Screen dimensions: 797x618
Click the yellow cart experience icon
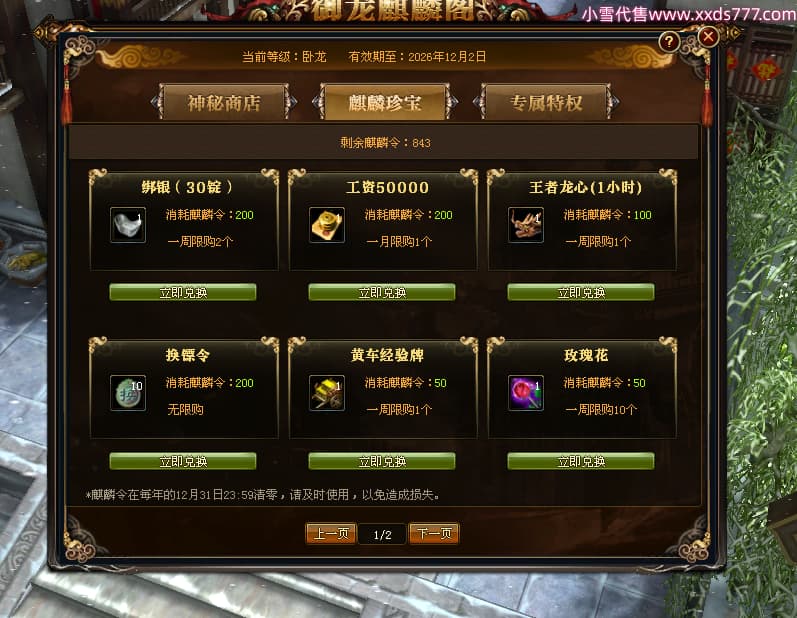(x=327, y=393)
